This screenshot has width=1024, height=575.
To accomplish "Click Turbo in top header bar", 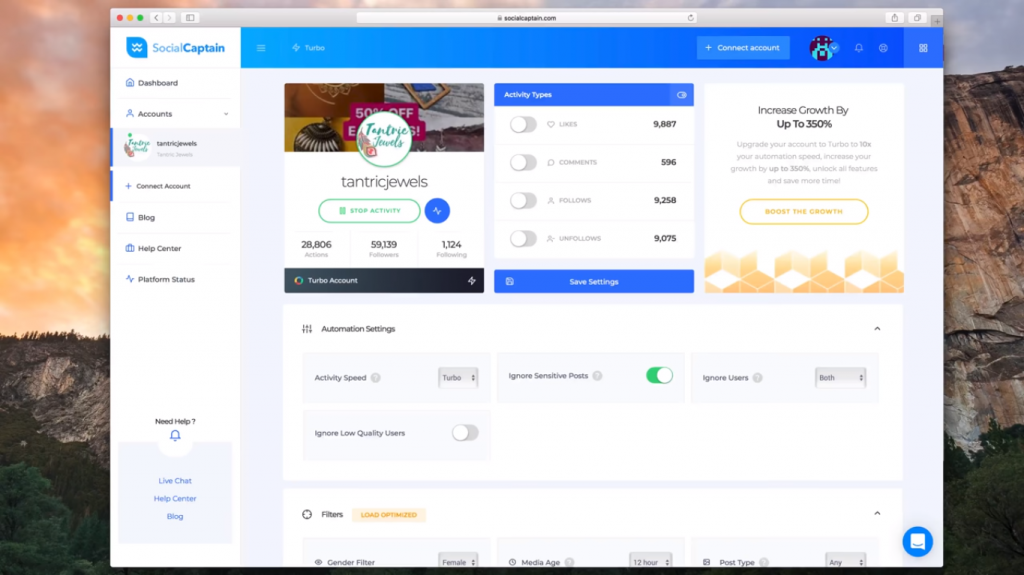I will coord(308,48).
